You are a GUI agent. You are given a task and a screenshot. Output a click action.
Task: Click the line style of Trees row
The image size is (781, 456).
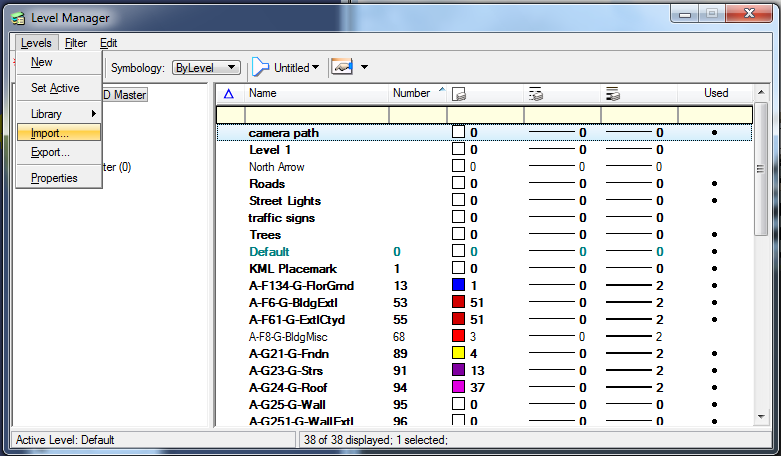click(551, 234)
